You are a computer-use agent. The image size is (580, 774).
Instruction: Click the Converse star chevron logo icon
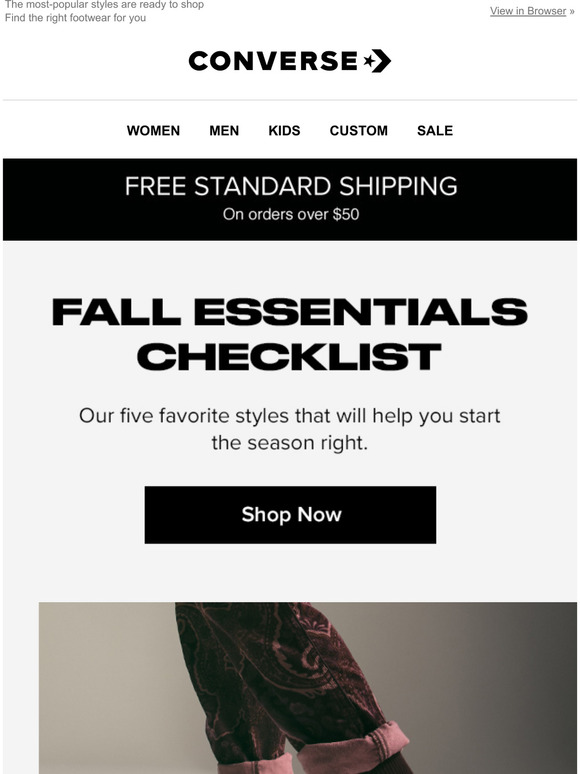[x=377, y=61]
